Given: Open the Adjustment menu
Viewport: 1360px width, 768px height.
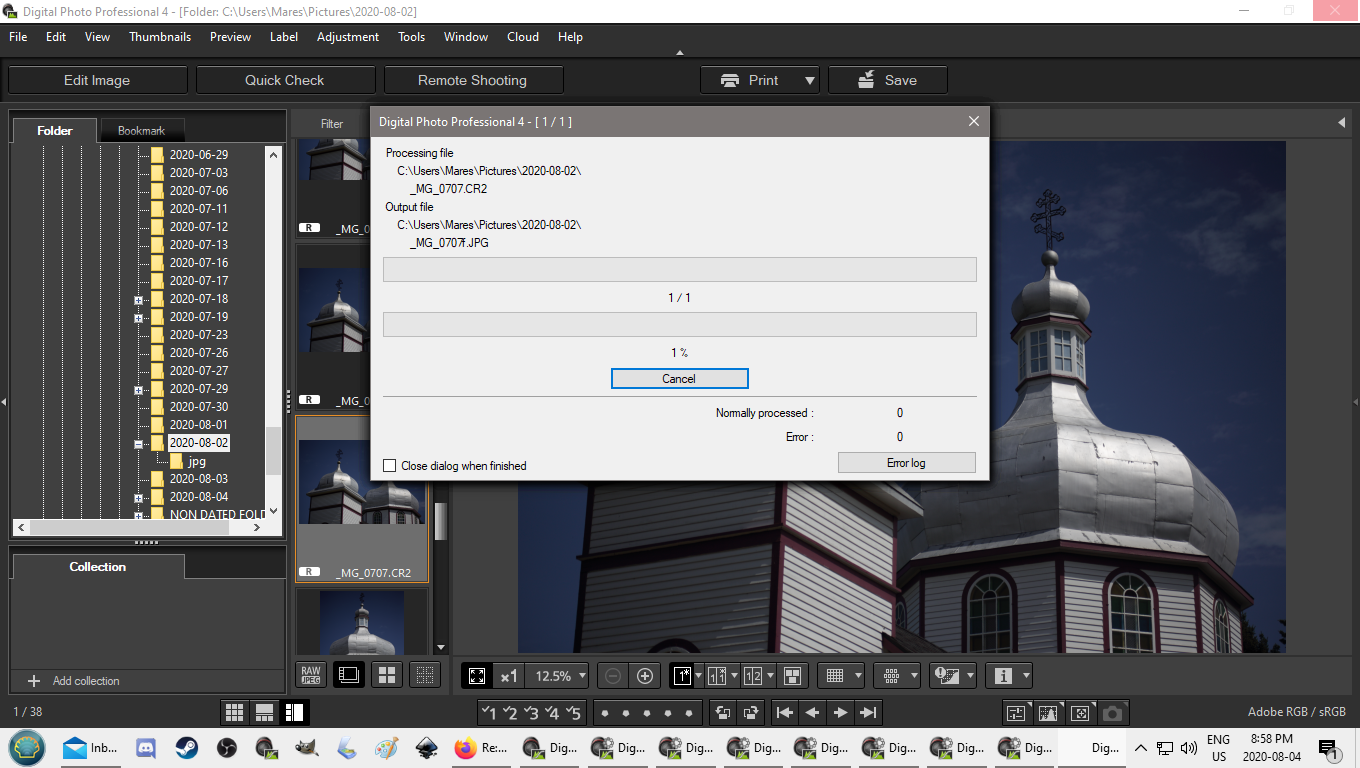Looking at the screenshot, I should point(347,37).
